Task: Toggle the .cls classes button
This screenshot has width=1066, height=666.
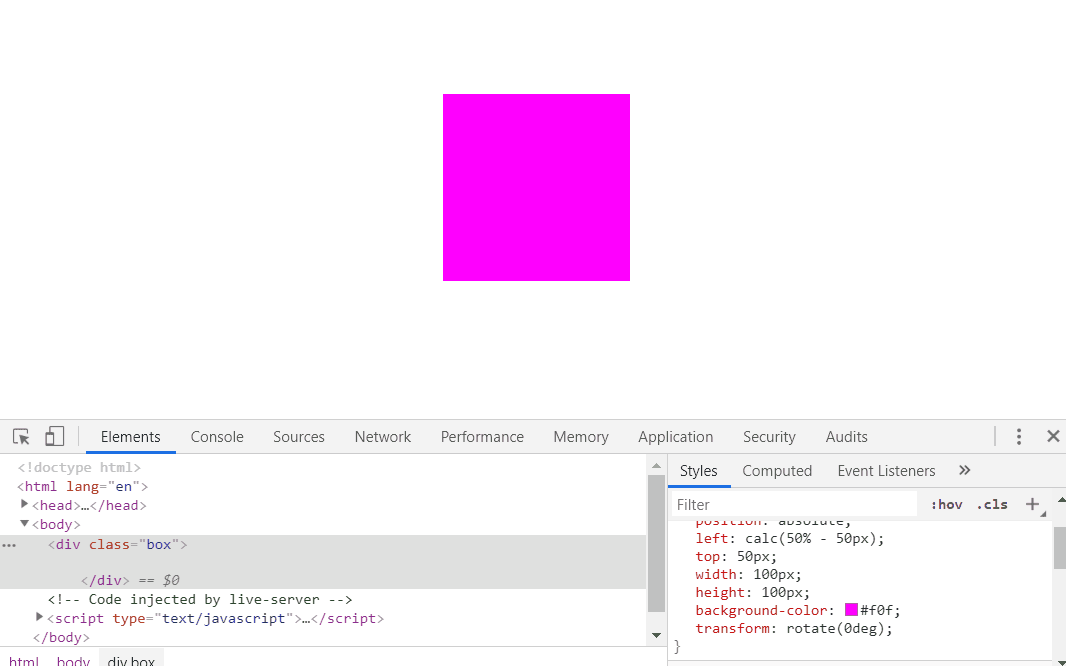Action: [992, 504]
